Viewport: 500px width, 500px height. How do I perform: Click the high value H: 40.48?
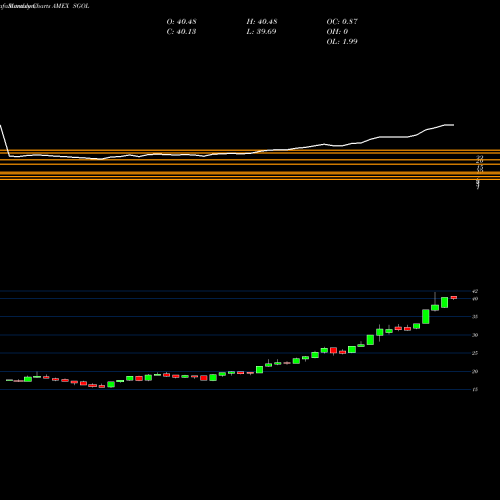point(262,22)
